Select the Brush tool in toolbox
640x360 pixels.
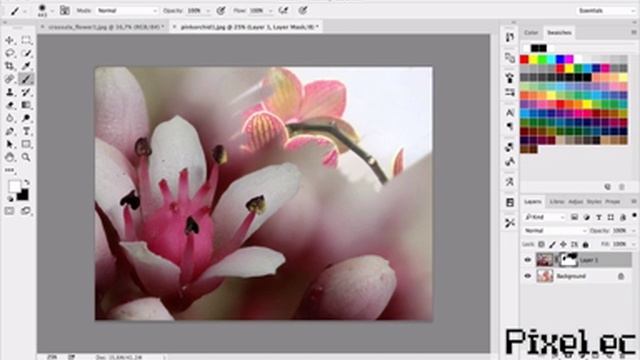[26, 79]
